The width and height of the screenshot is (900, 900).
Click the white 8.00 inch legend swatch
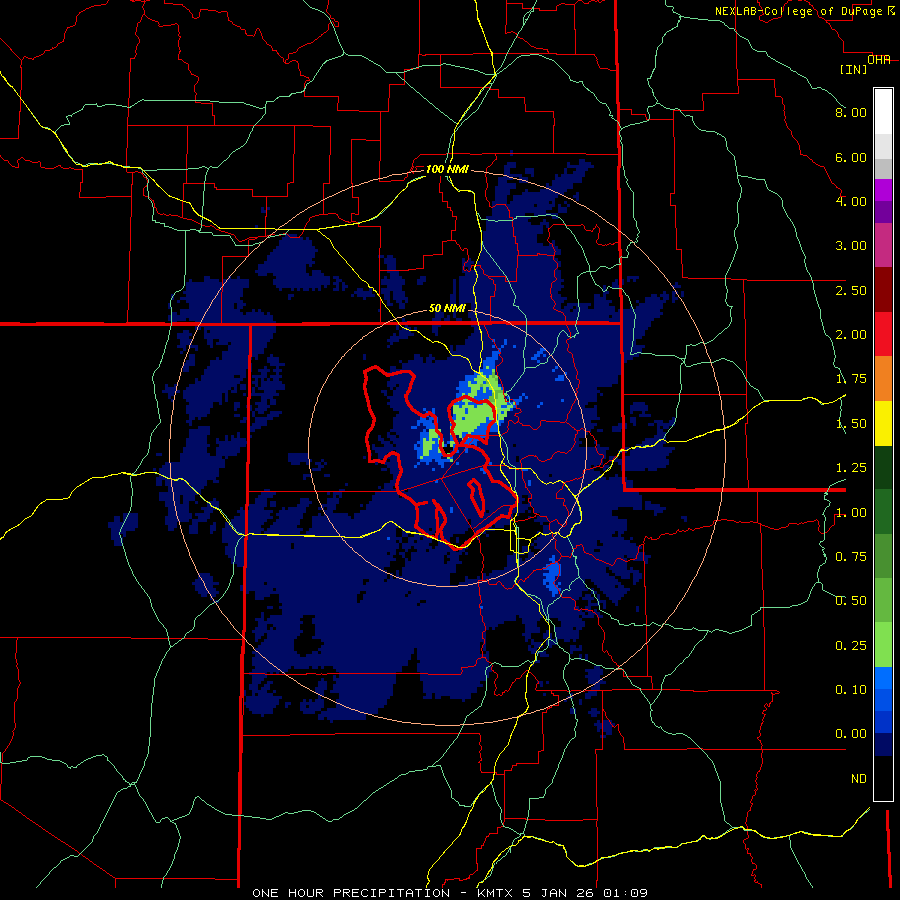pos(883,112)
